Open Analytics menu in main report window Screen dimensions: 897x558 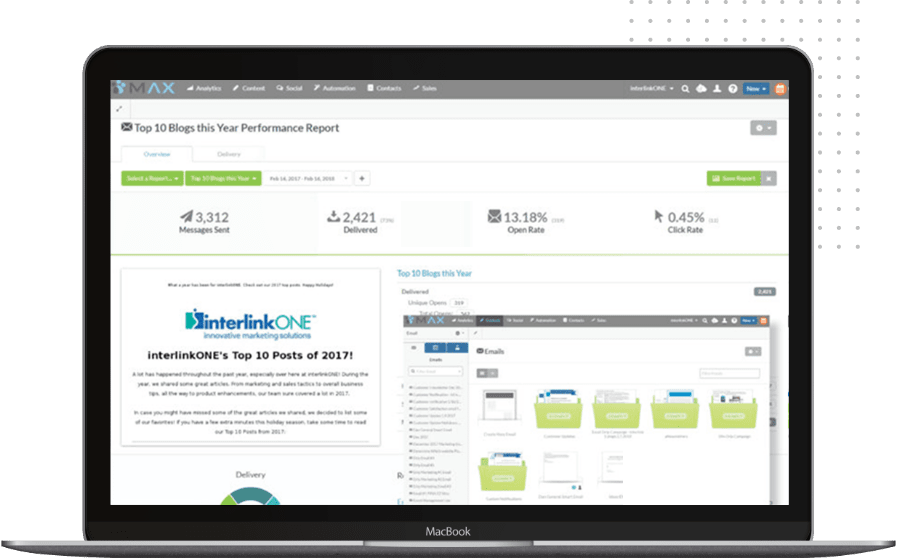tap(204, 88)
